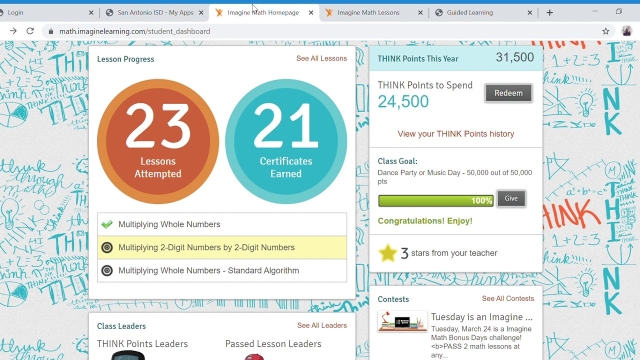Image resolution: width=640 pixels, height=360 pixels.
Task: Open the Imagine Math Bonus Days contest thumbnail
Action: [402, 321]
